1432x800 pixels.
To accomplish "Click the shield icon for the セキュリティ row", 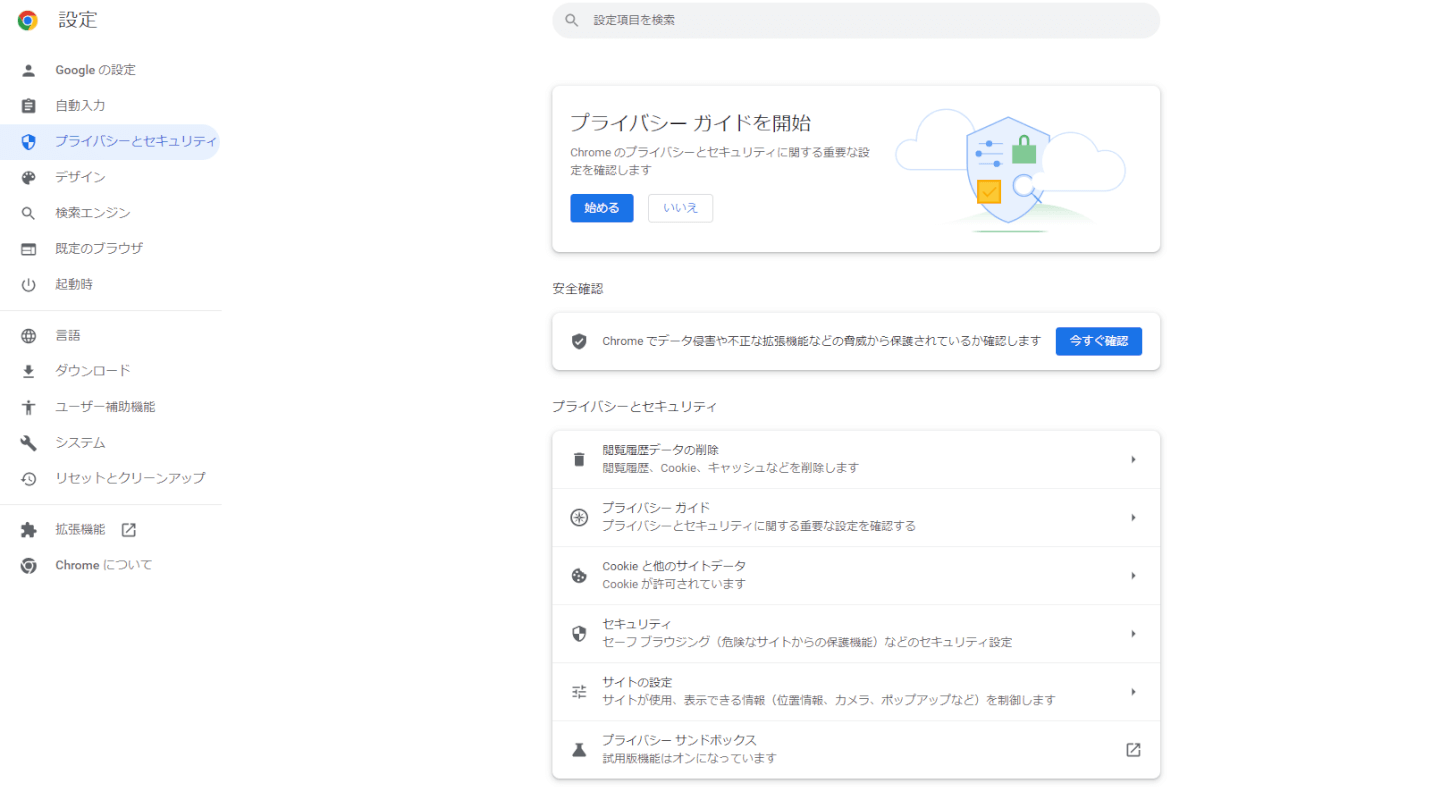I will (579, 633).
